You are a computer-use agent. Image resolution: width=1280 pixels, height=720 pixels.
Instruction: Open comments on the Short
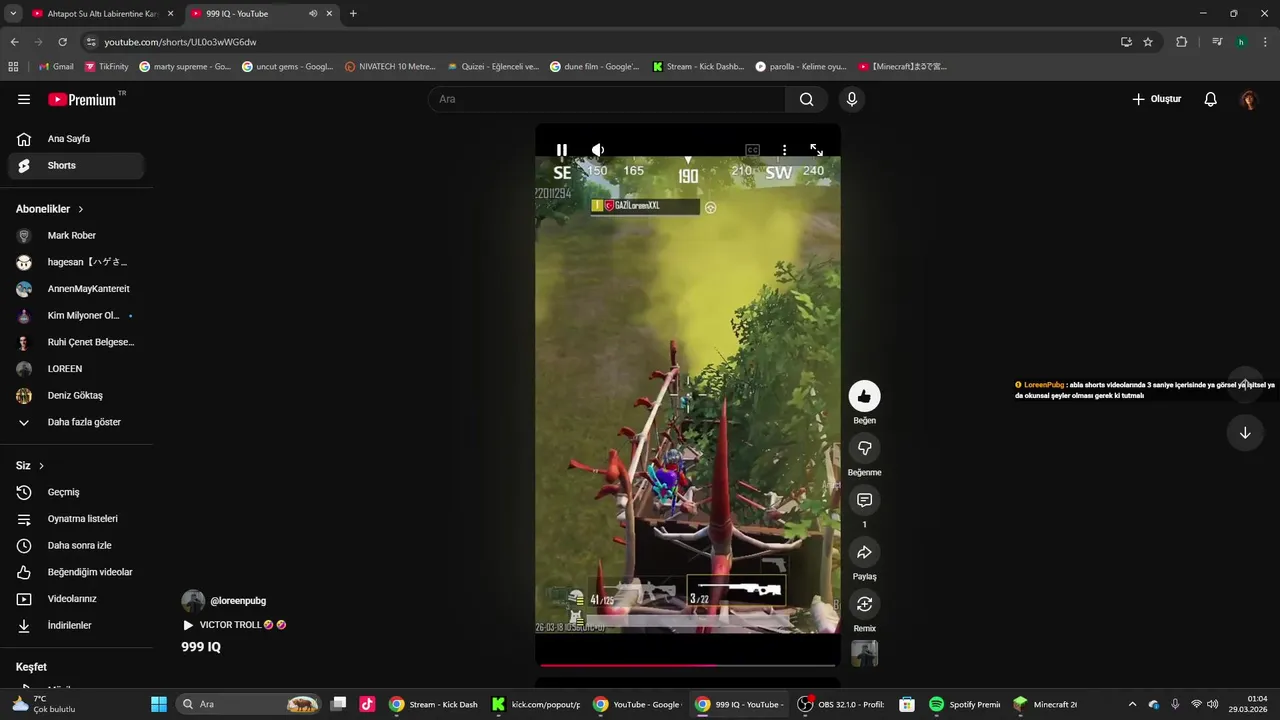tap(864, 500)
